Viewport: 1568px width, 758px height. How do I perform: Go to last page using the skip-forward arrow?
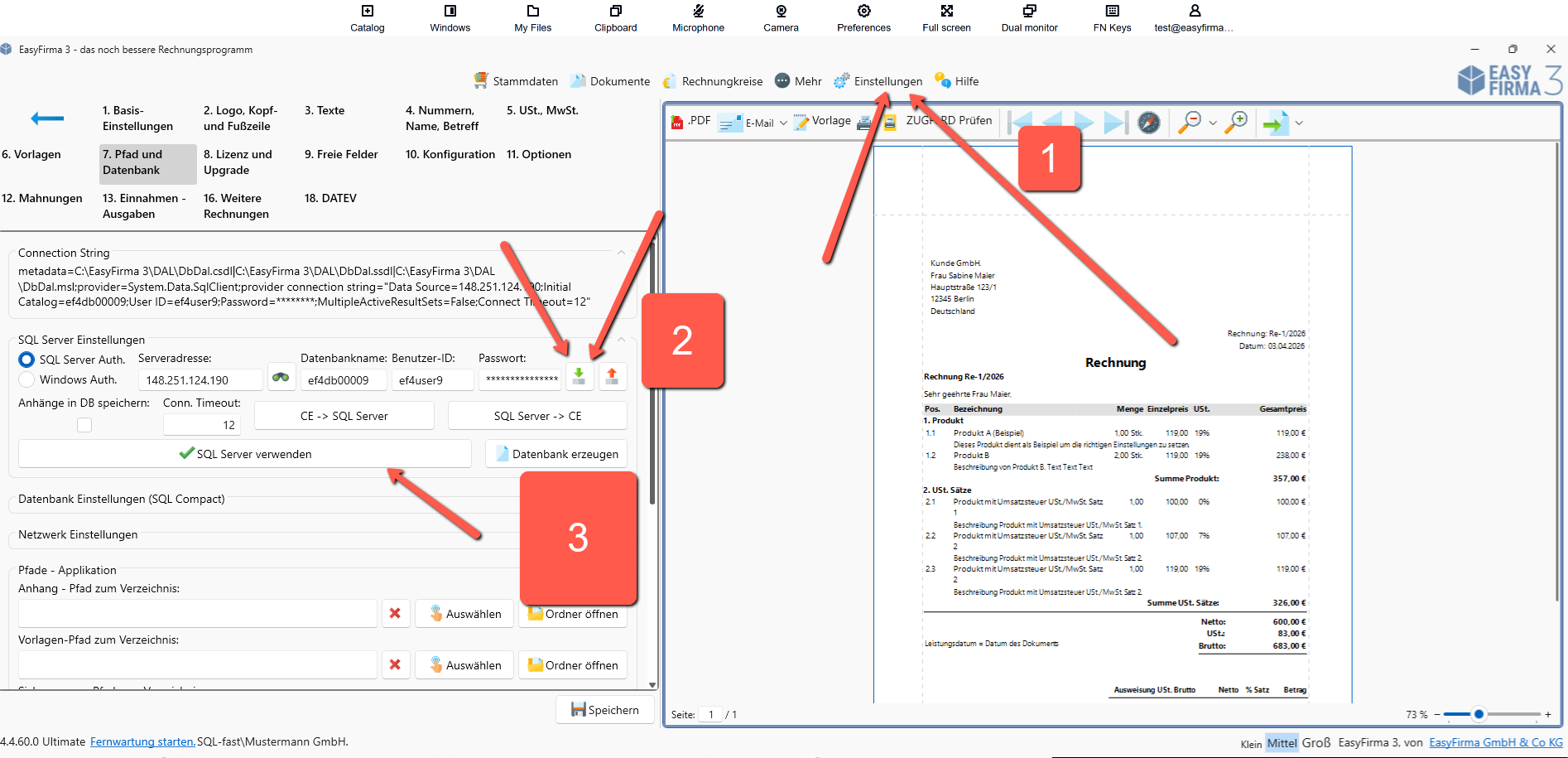point(1114,123)
